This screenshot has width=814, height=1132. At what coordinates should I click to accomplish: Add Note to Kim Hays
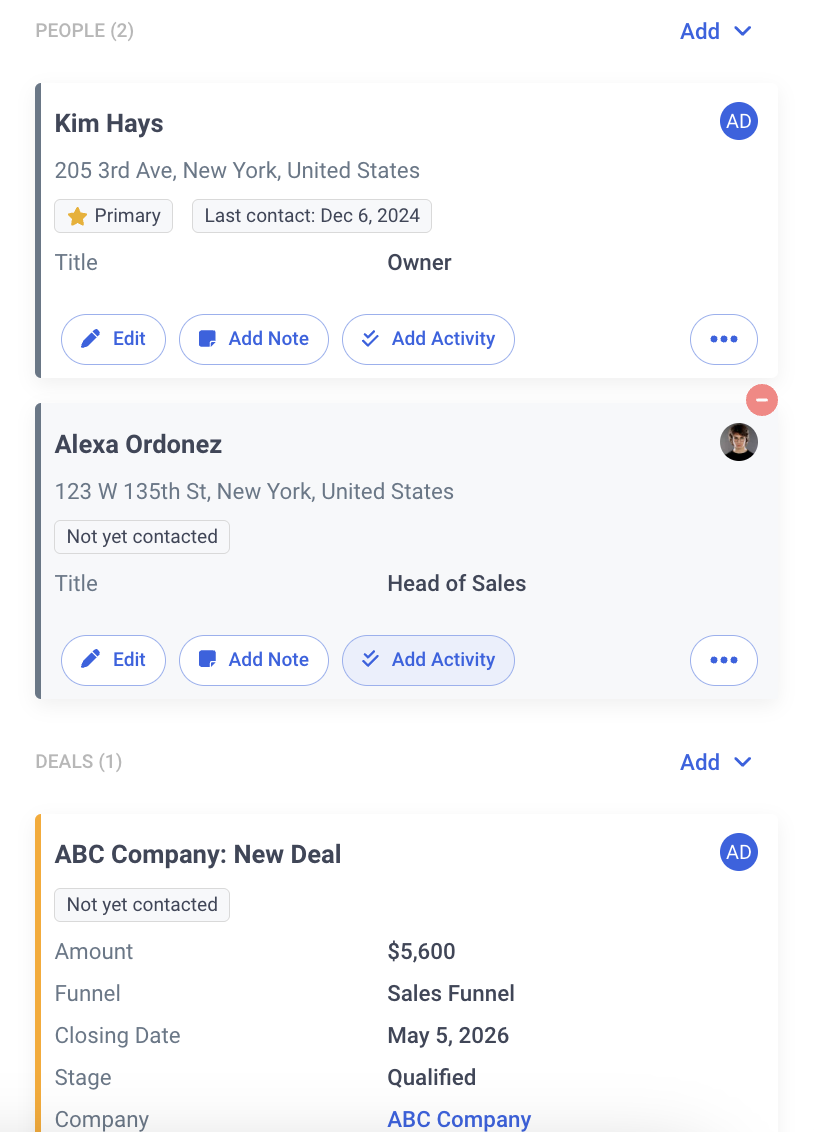coord(253,339)
